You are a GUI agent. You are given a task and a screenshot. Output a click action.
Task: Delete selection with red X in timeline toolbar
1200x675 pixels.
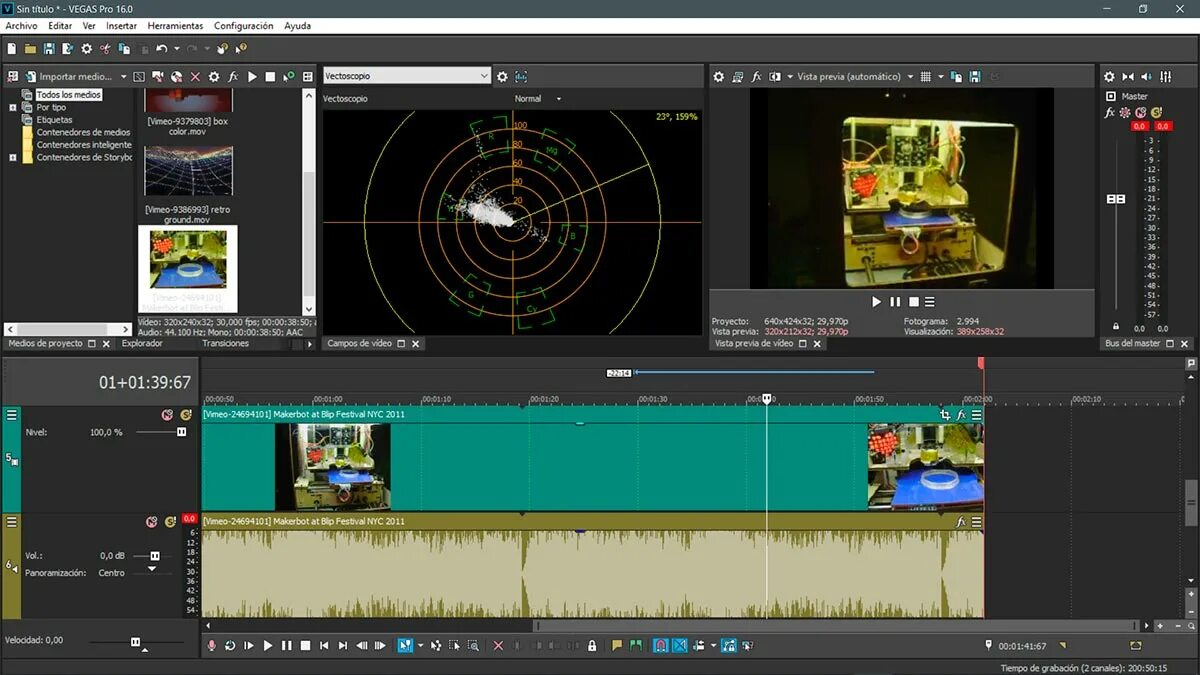[498, 646]
